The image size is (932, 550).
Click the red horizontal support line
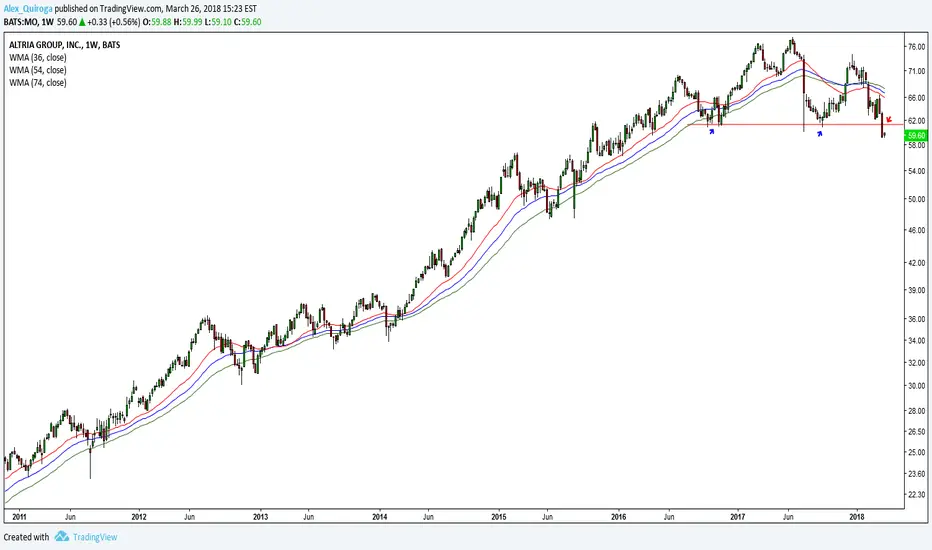click(795, 124)
